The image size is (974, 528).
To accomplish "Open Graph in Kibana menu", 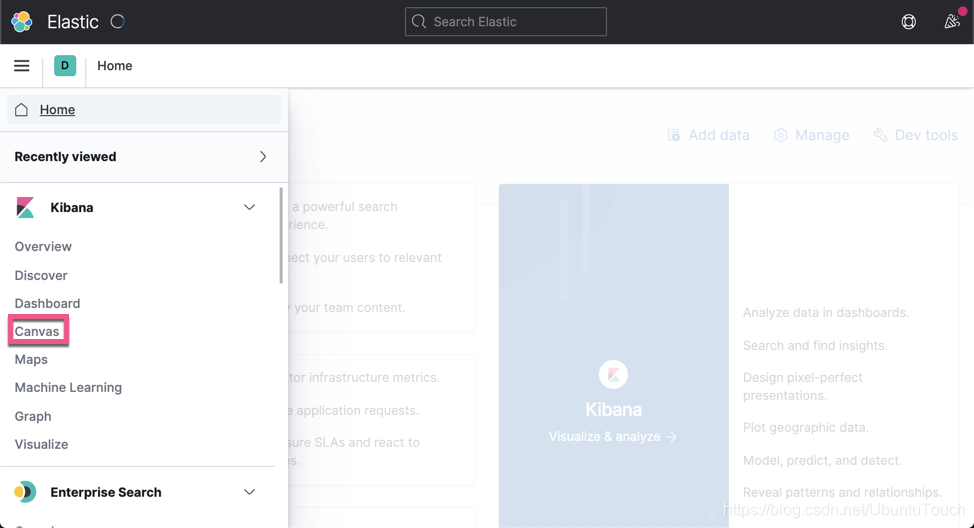I will pyautogui.click(x=33, y=416).
